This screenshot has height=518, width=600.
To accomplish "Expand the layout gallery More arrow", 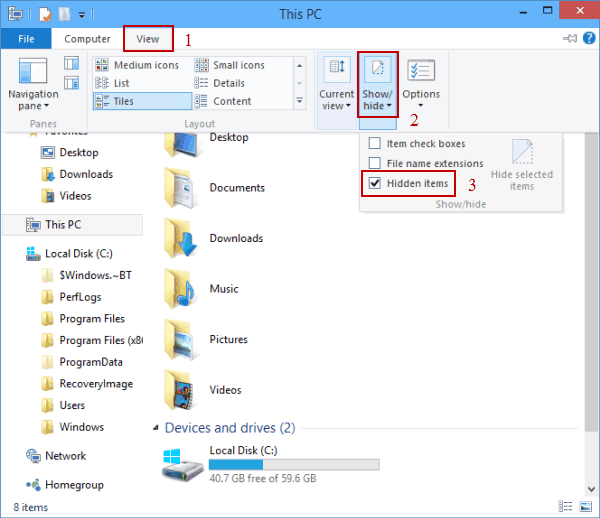I will 300,101.
